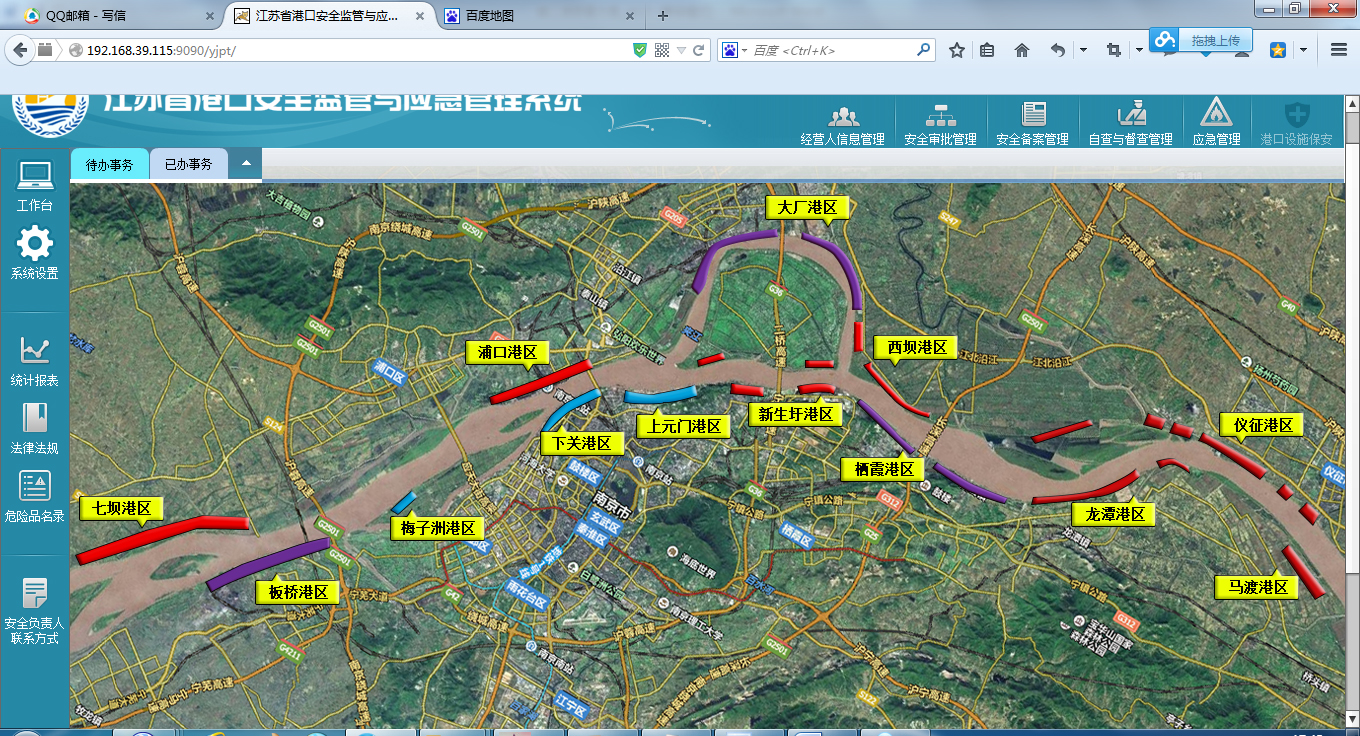
Task: Click 经营人信息管理 people icon
Action: point(842,115)
